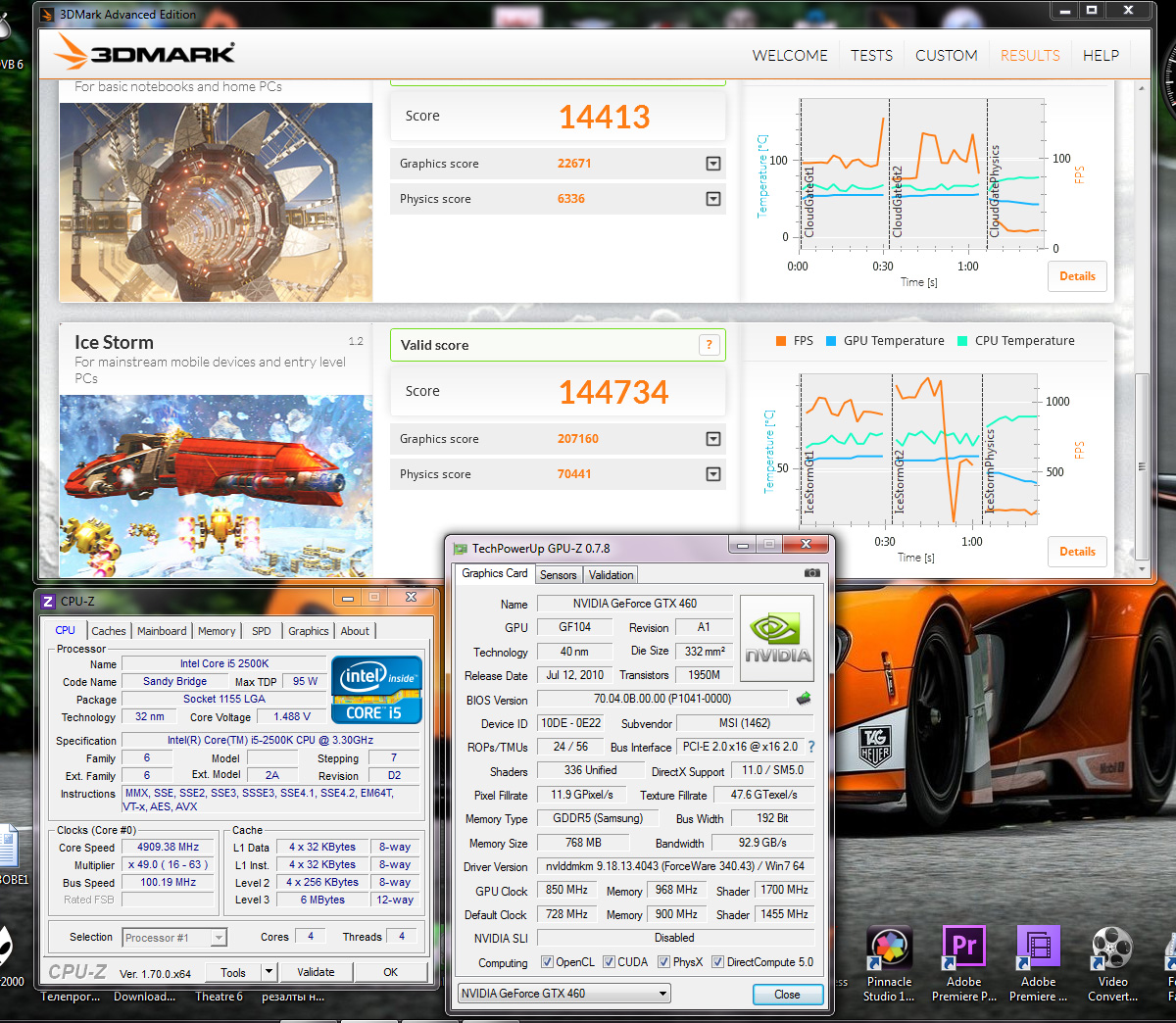Click the Close button in GPU-Z
Screen dimensions: 1176x1023
click(787, 994)
